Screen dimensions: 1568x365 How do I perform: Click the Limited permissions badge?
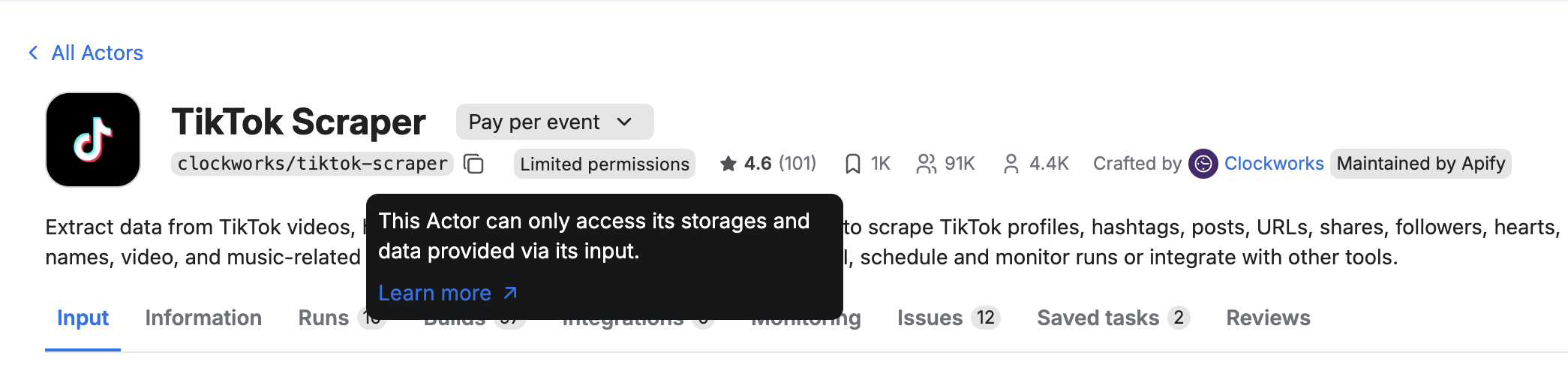click(x=604, y=164)
